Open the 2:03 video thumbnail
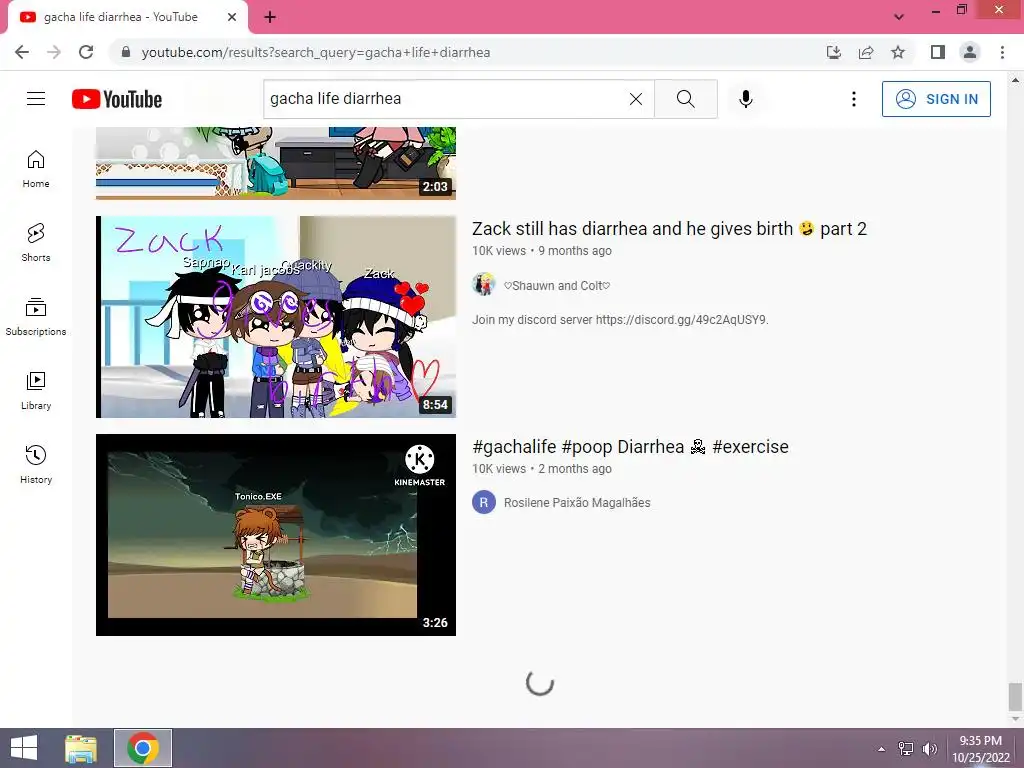Screen dimensions: 1024x768 click(276, 163)
